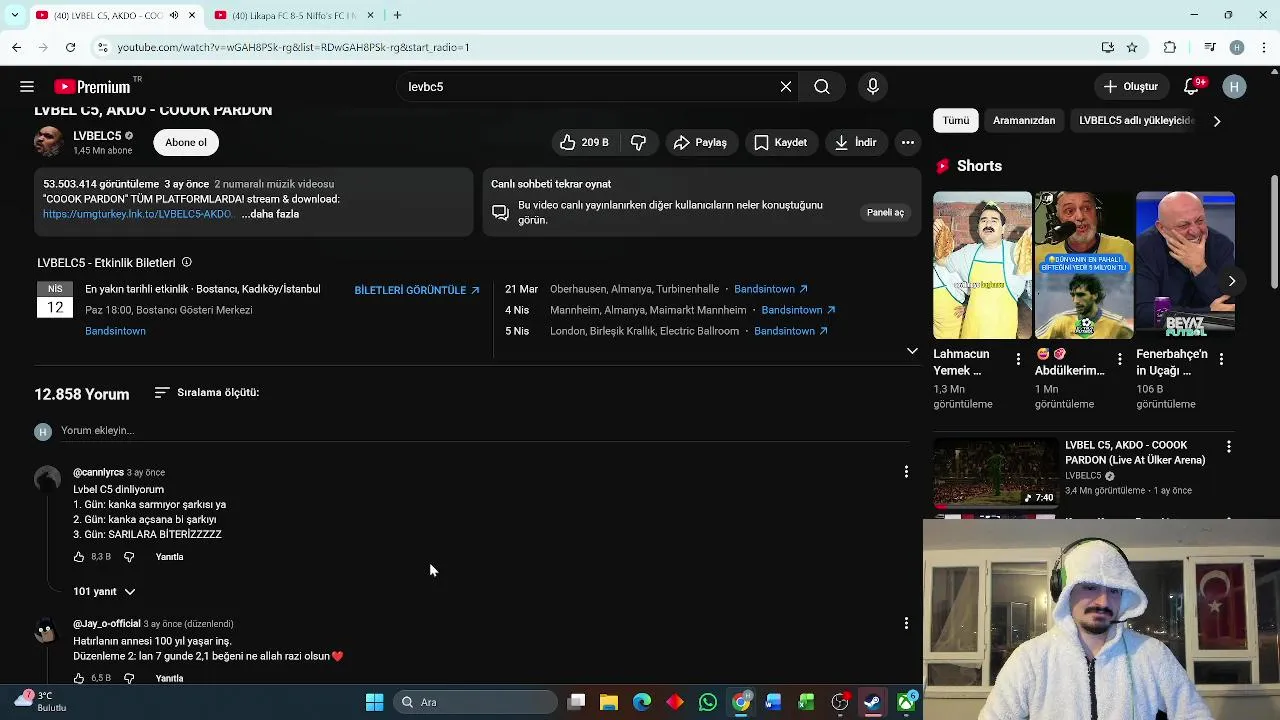1280x720 pixels.
Task: Open options for Live At Ülker Arena video
Action: tap(1229, 447)
